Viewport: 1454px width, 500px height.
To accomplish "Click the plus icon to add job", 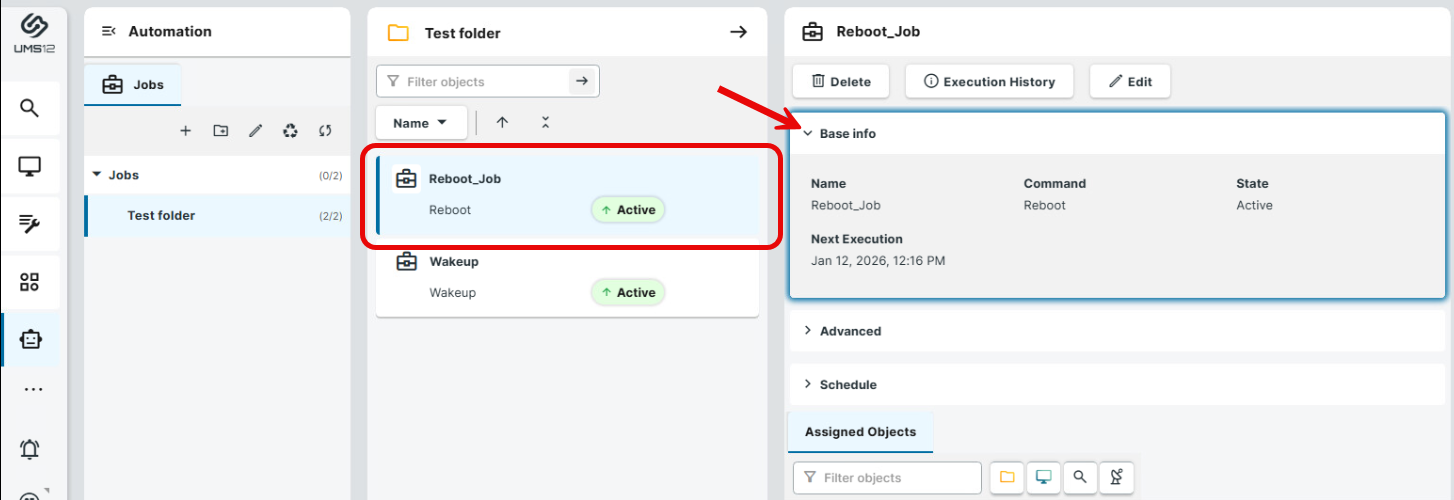I will (185, 131).
